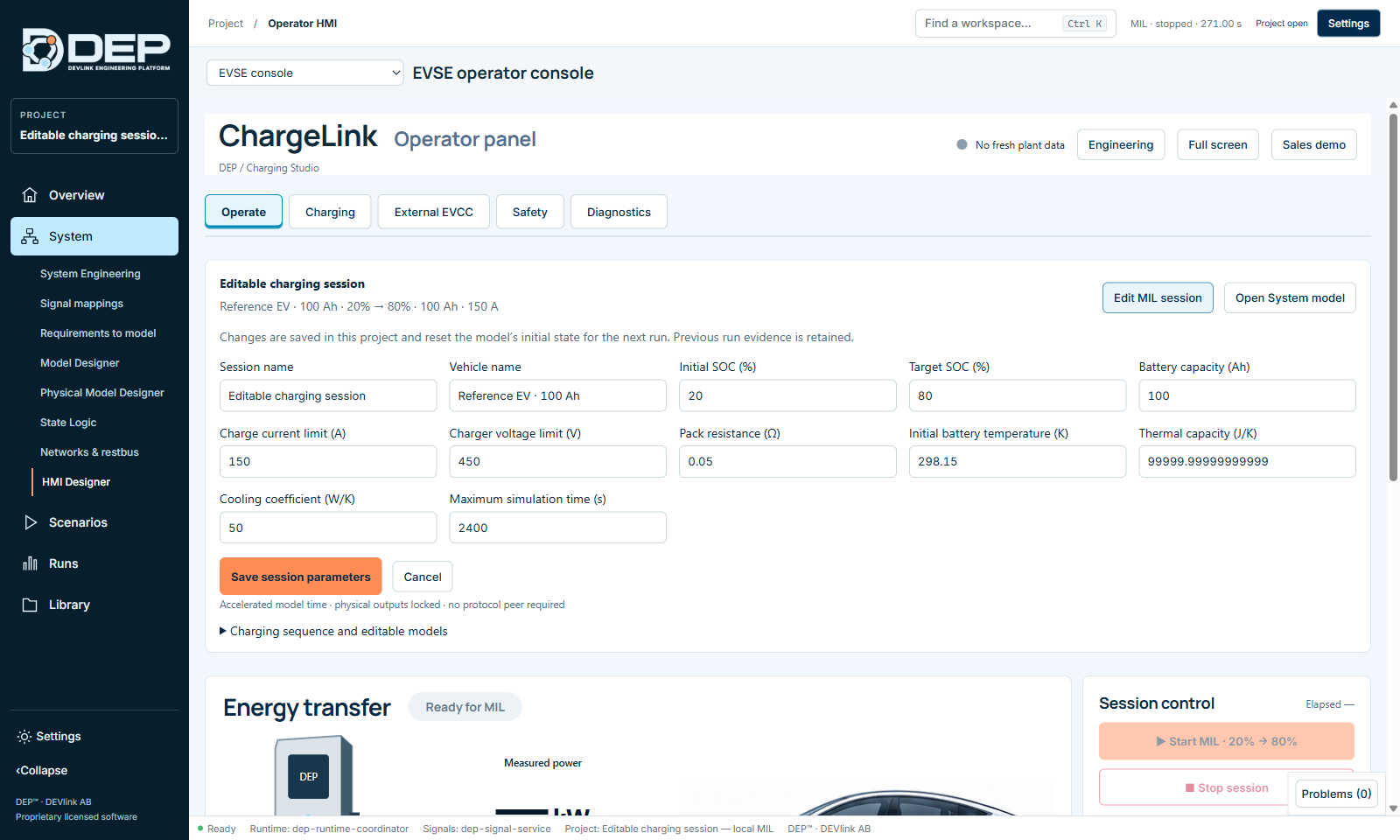Switch to the Charging tab
The height and width of the screenshot is (840, 1400).
coord(330,212)
